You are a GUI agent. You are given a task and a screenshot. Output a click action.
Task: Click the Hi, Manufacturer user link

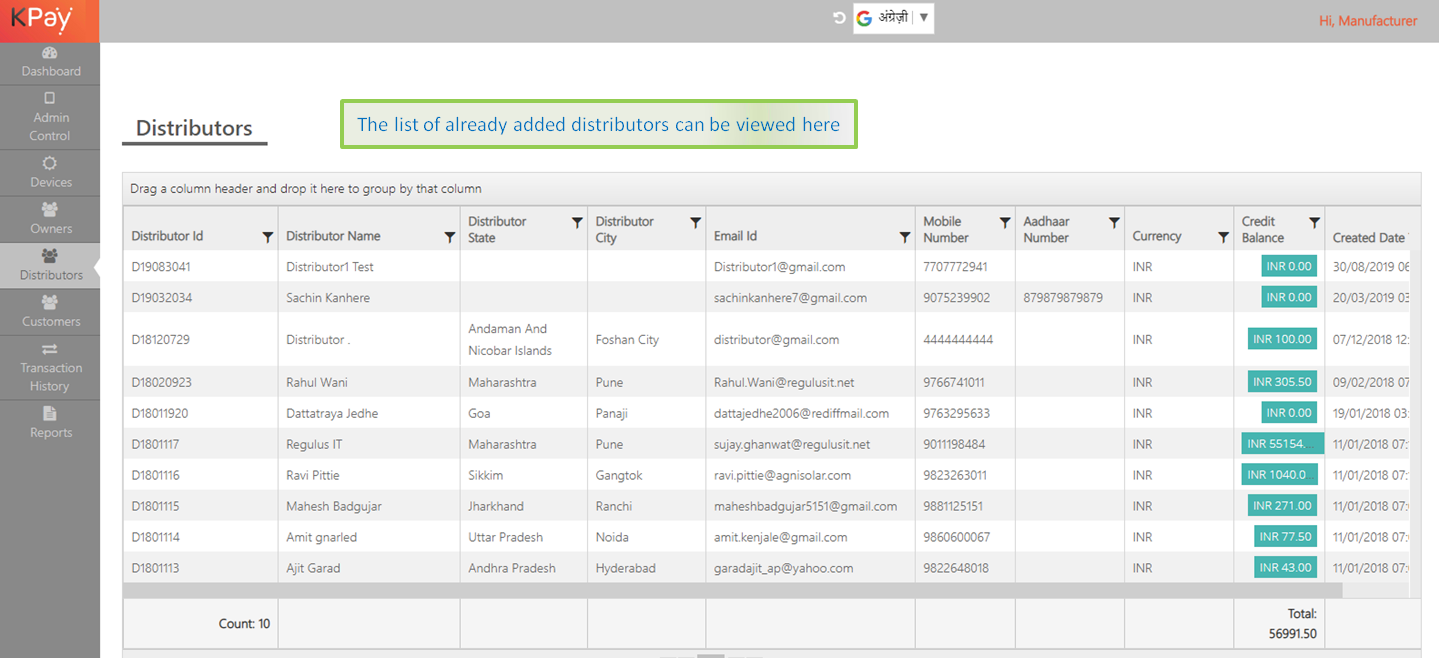pyautogui.click(x=1367, y=21)
